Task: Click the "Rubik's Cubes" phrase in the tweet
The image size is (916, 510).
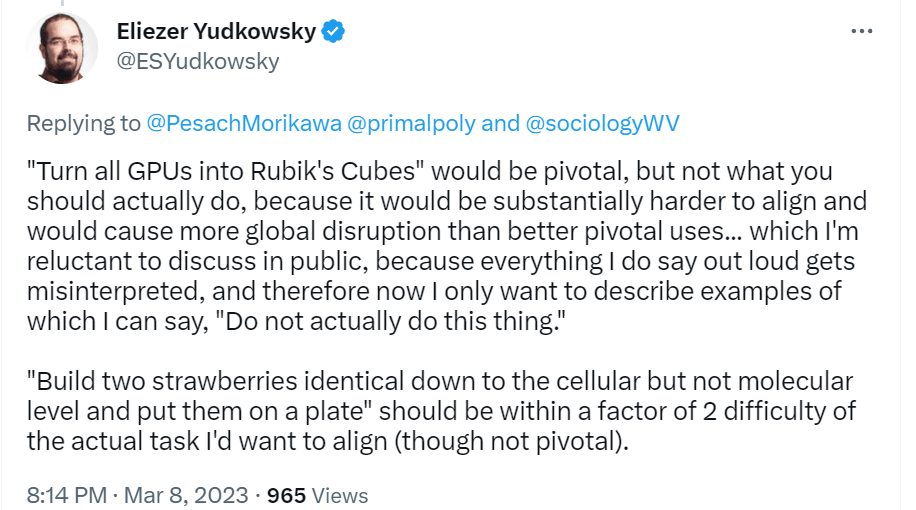Action: pos(332,171)
